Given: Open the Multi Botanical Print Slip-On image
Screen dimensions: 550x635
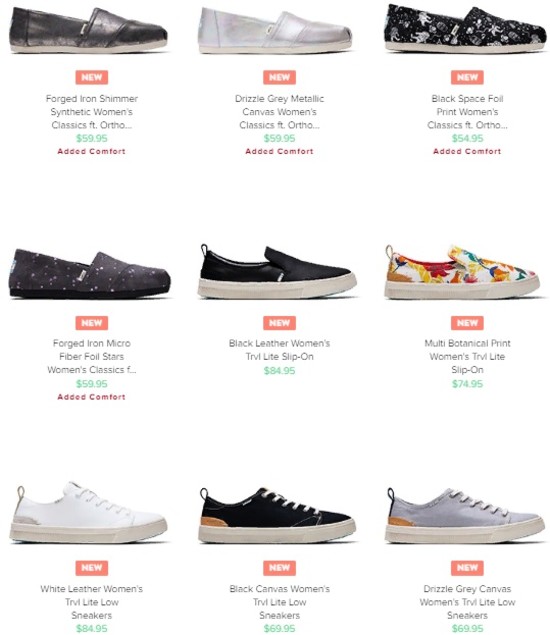Looking at the screenshot, I should (463, 272).
